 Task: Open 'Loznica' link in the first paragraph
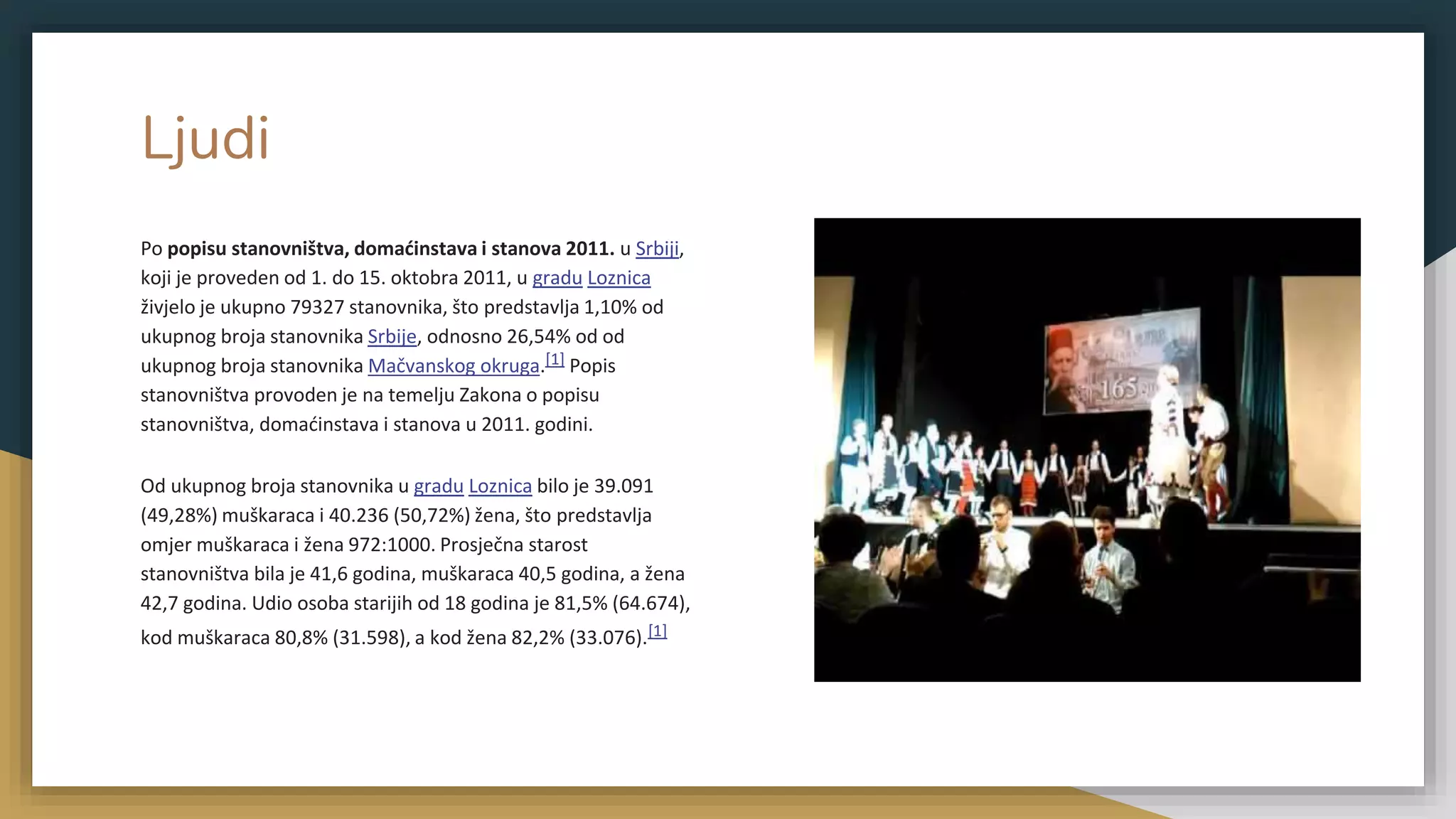[x=619, y=278]
